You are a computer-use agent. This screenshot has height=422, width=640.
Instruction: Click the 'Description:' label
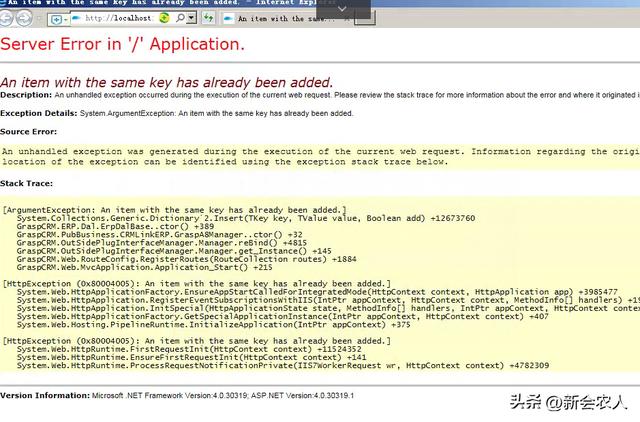point(26,95)
